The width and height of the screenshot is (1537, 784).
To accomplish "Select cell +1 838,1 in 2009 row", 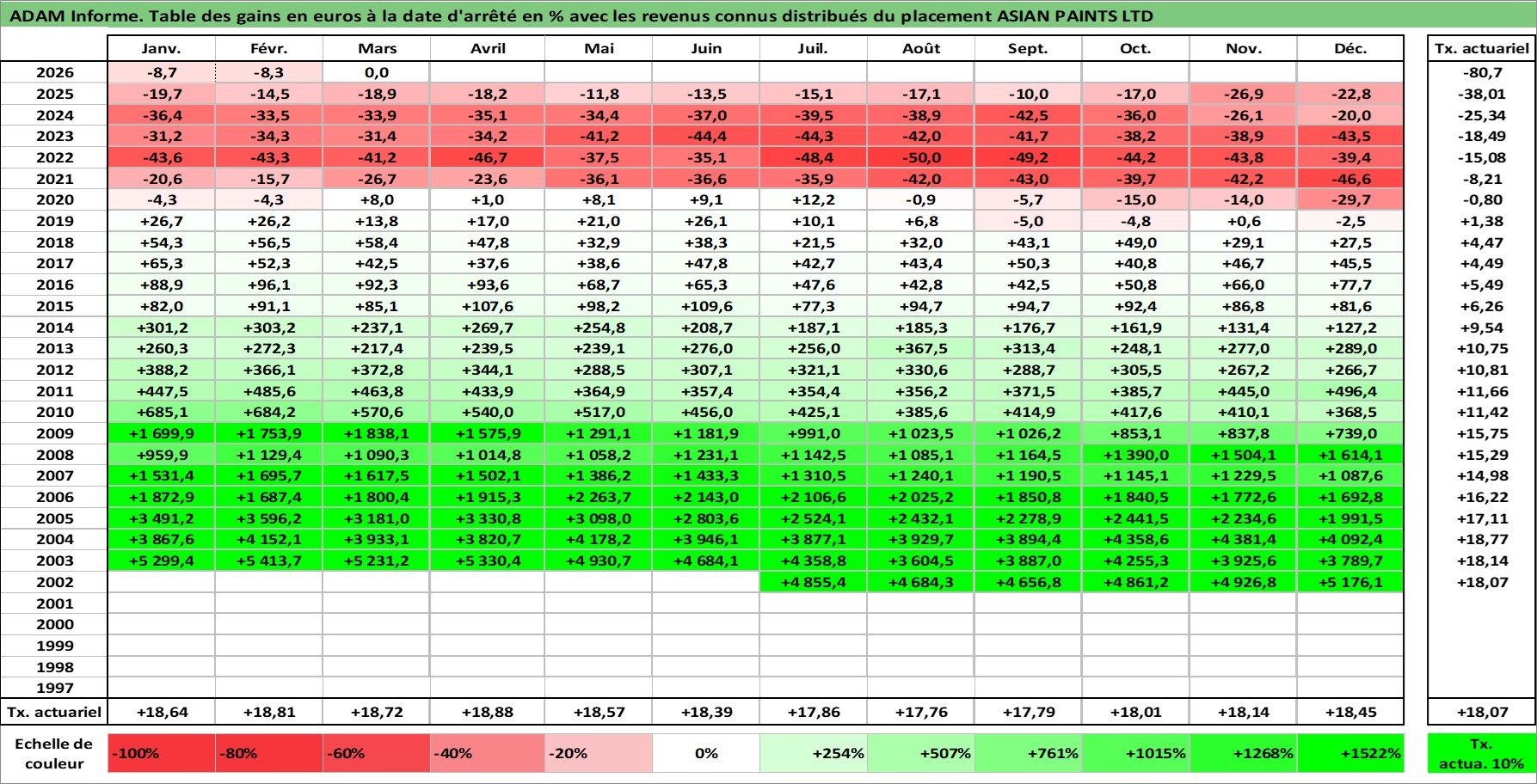I will [x=377, y=433].
